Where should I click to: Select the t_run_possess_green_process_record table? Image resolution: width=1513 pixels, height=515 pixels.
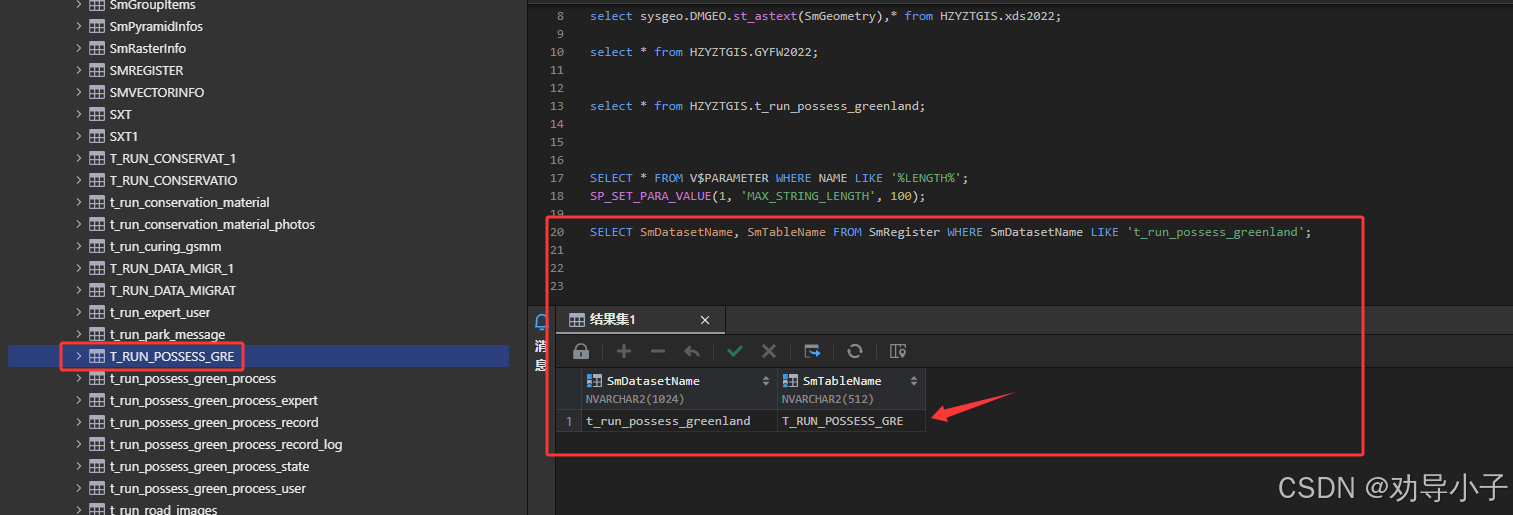(x=214, y=422)
